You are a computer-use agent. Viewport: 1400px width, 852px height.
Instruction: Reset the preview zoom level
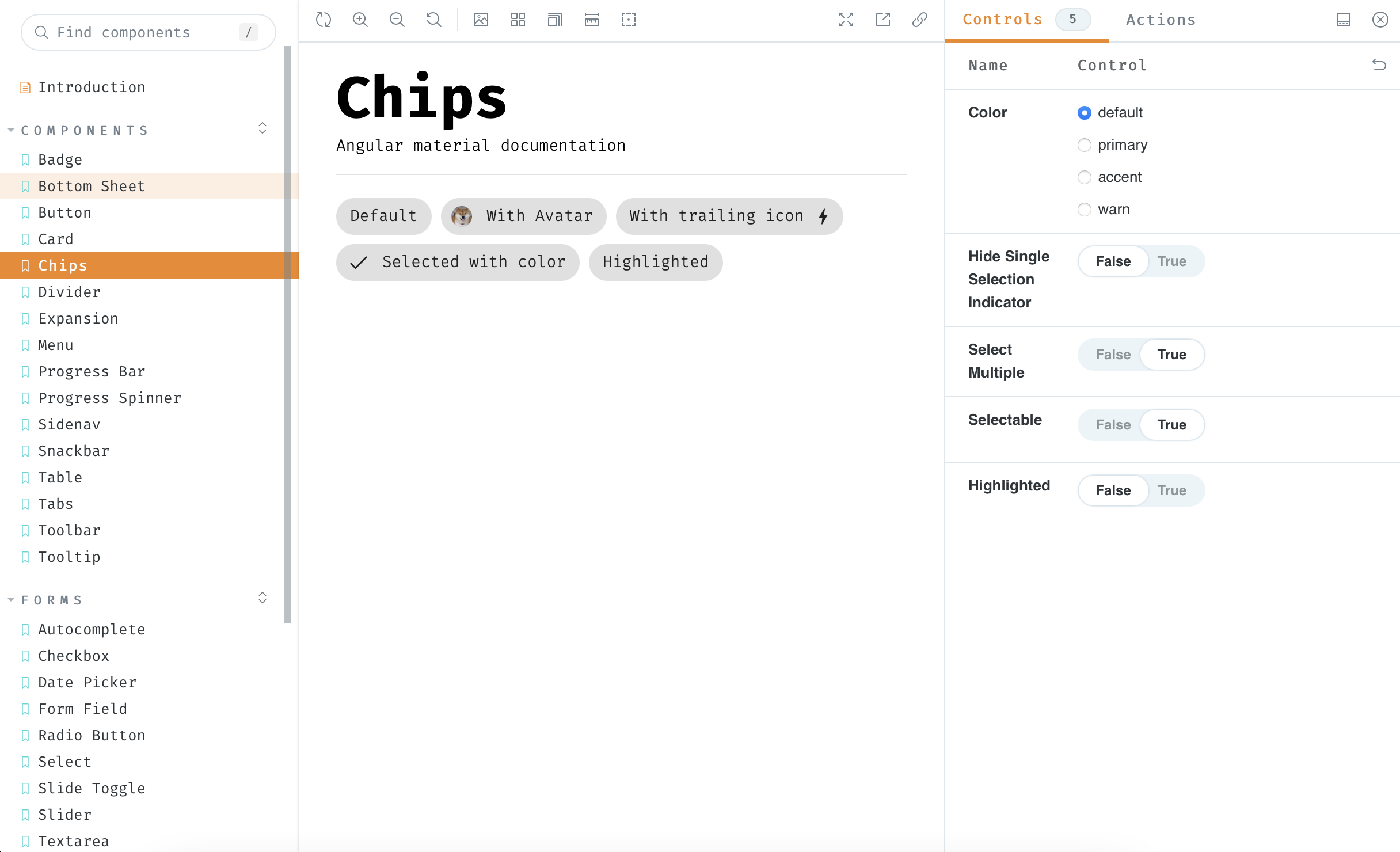(x=434, y=20)
